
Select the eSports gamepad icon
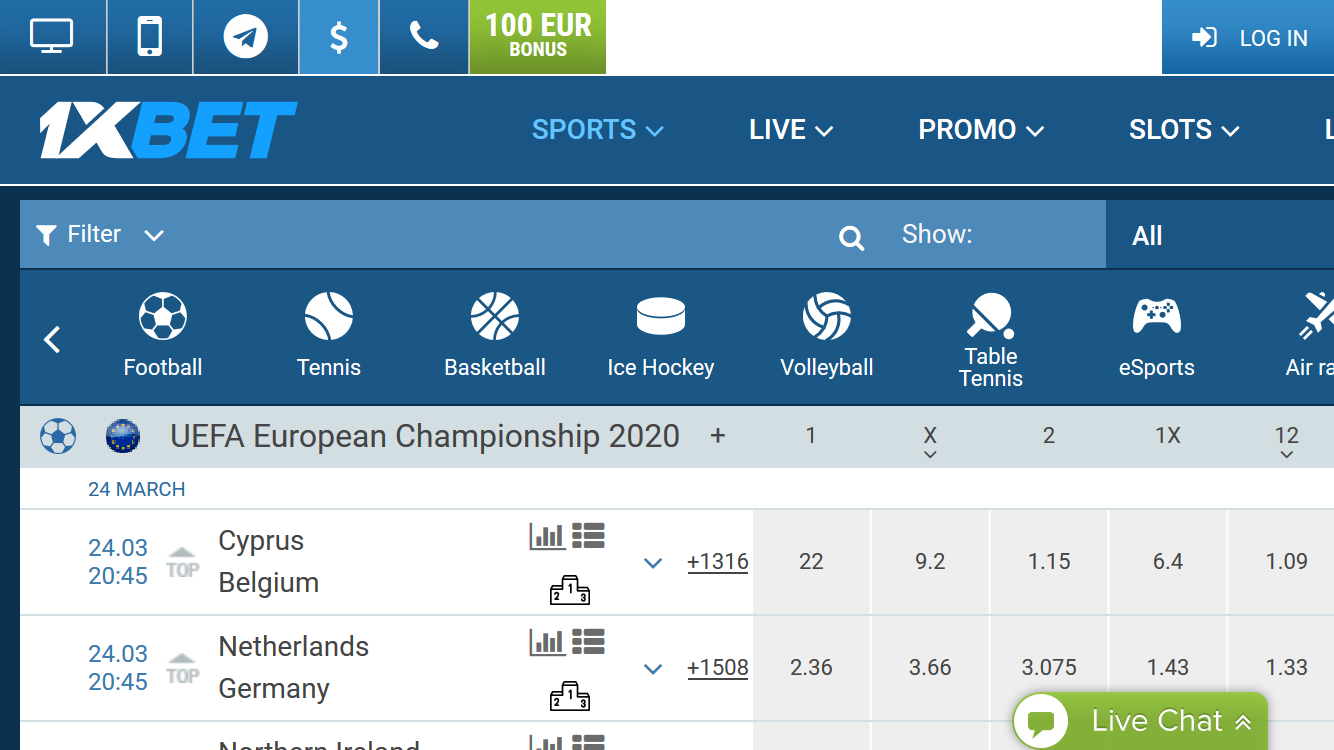1157,335
